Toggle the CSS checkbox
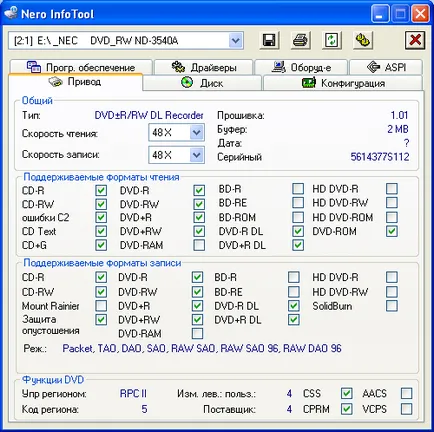The height and width of the screenshot is (432, 434). pos(347,393)
